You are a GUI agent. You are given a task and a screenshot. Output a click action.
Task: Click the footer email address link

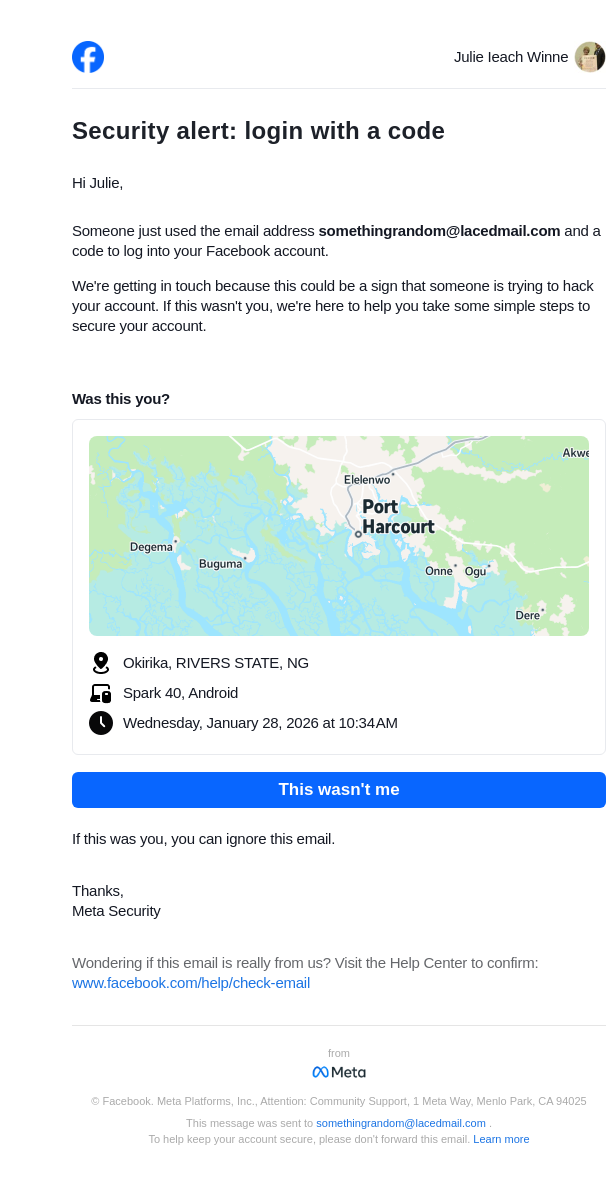pyautogui.click(x=401, y=1123)
